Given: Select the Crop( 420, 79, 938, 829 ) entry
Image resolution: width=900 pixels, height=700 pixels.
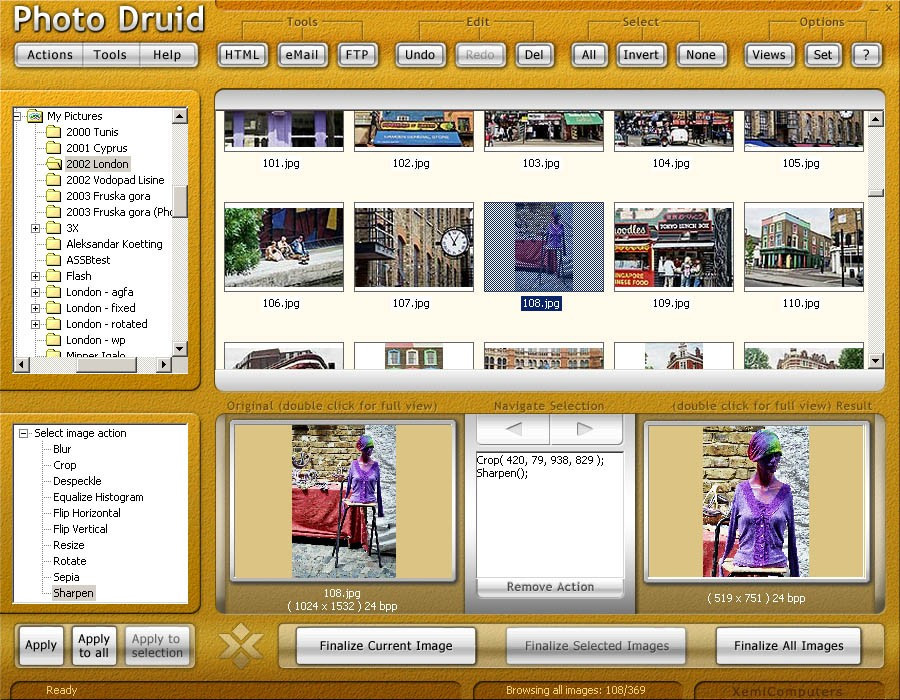Looking at the screenshot, I should pos(540,460).
